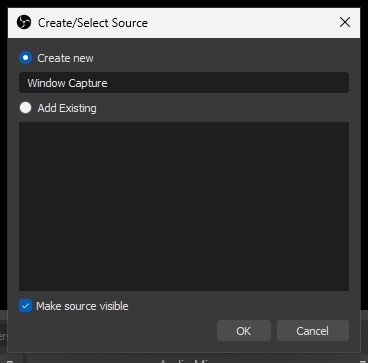
Task: Click the "Make source visible" label text
Action: click(82, 306)
